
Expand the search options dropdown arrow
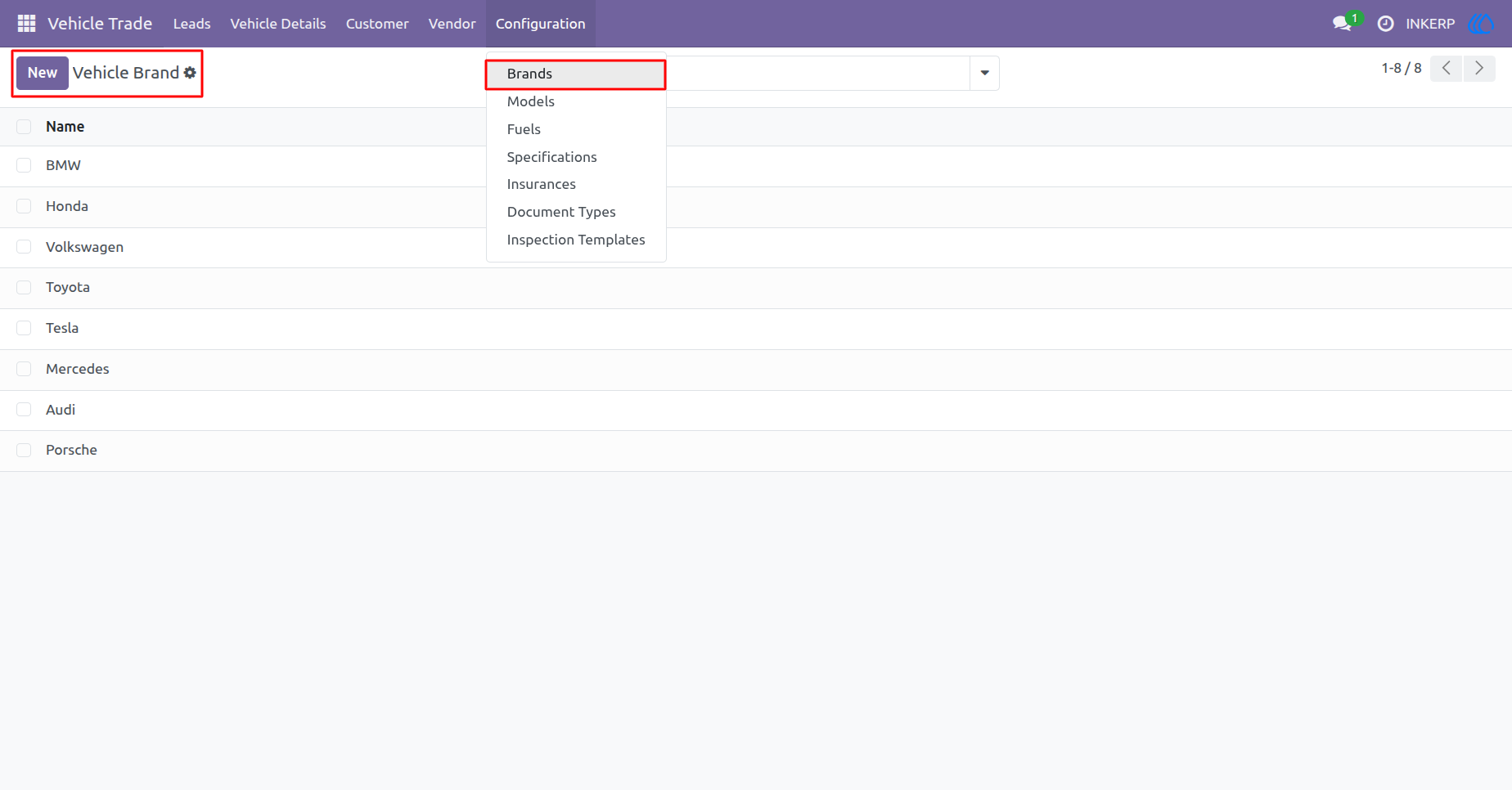tap(984, 73)
